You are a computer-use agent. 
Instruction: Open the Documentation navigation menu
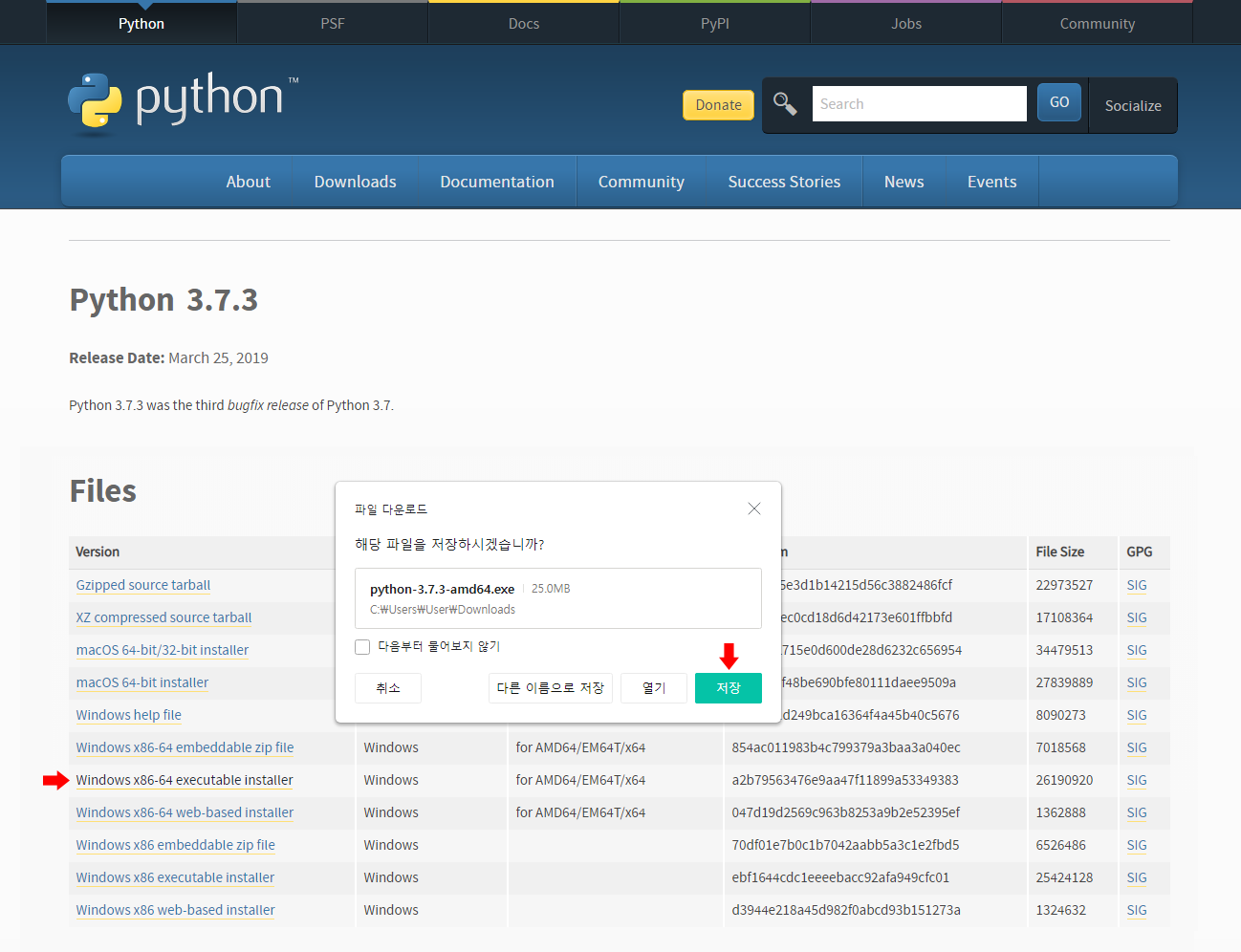click(x=497, y=182)
